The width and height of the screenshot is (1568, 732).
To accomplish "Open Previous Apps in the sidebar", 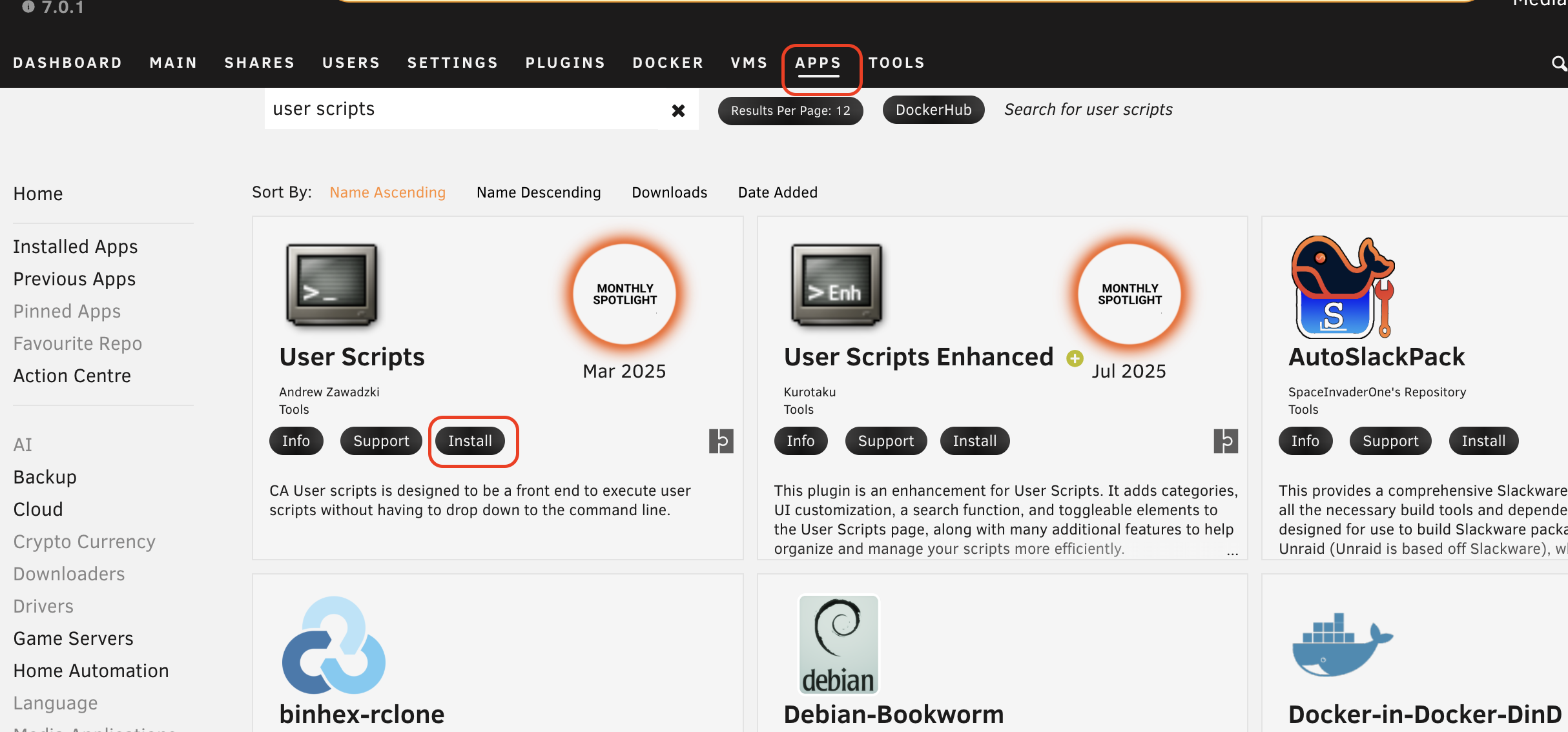I will pyautogui.click(x=74, y=279).
